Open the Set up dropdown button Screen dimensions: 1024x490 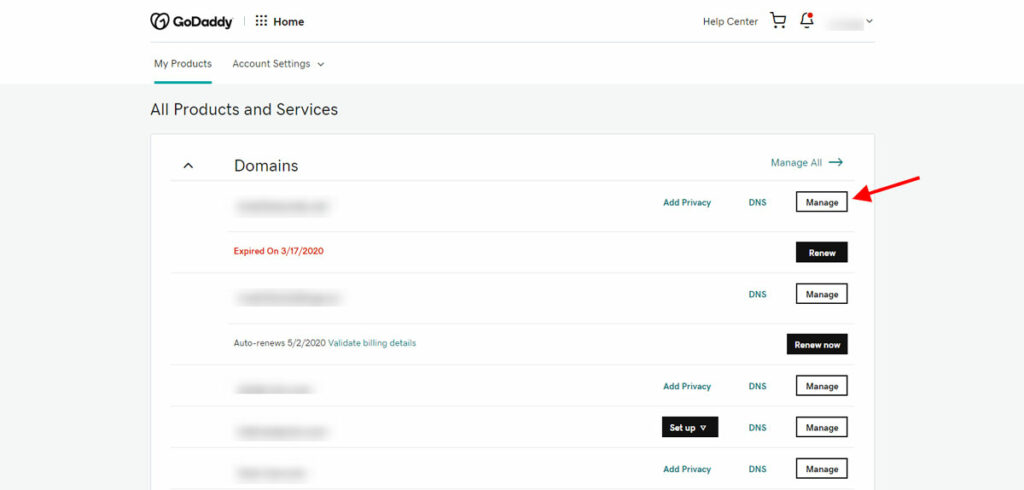[x=690, y=427]
